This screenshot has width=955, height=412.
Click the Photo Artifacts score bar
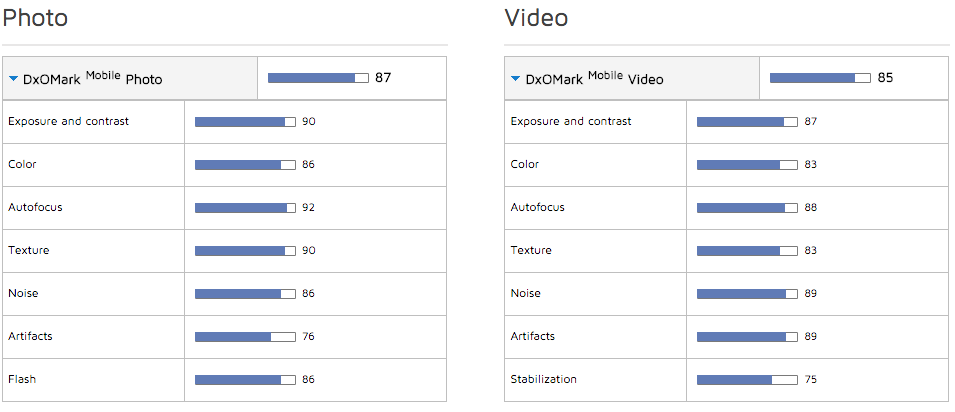(245, 337)
